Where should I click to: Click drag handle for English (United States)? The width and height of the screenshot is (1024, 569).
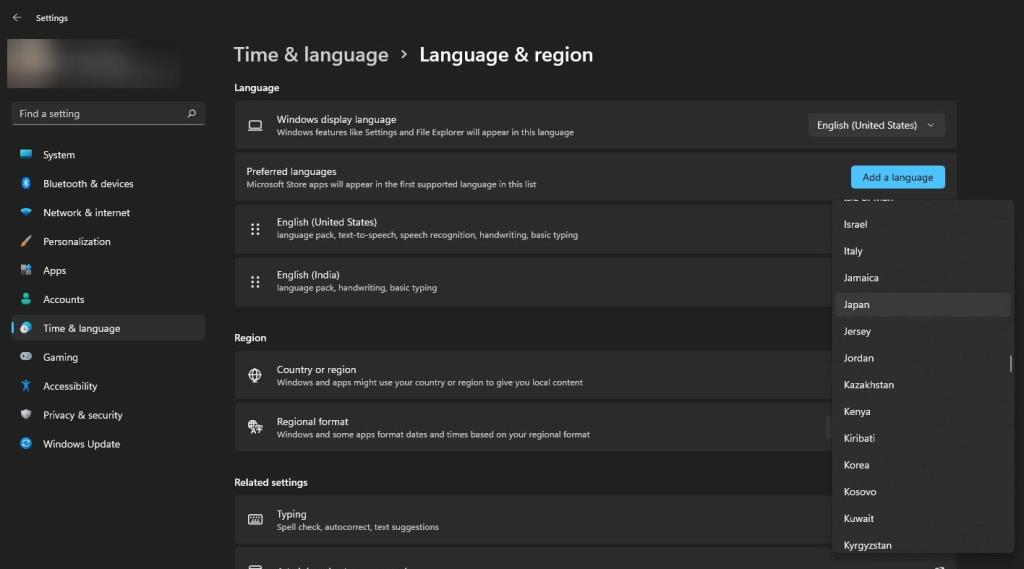[x=255, y=229]
